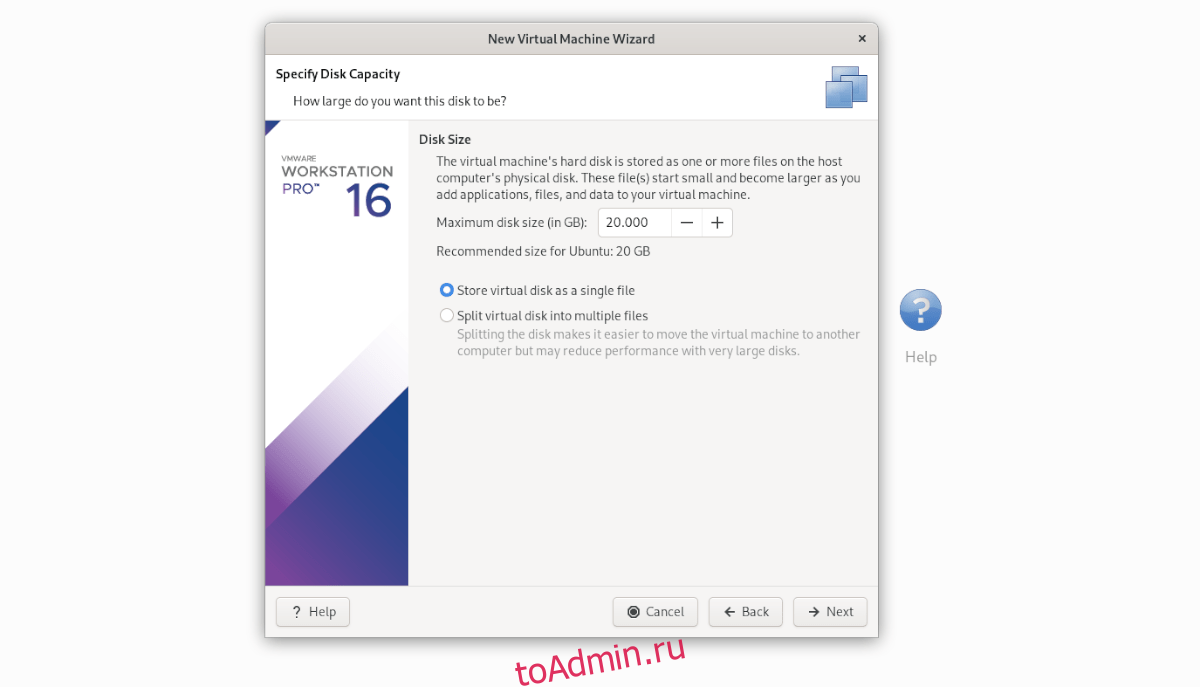Click the Help label beneath the blue icon
Viewport: 1200px width, 687px height.
pos(920,357)
